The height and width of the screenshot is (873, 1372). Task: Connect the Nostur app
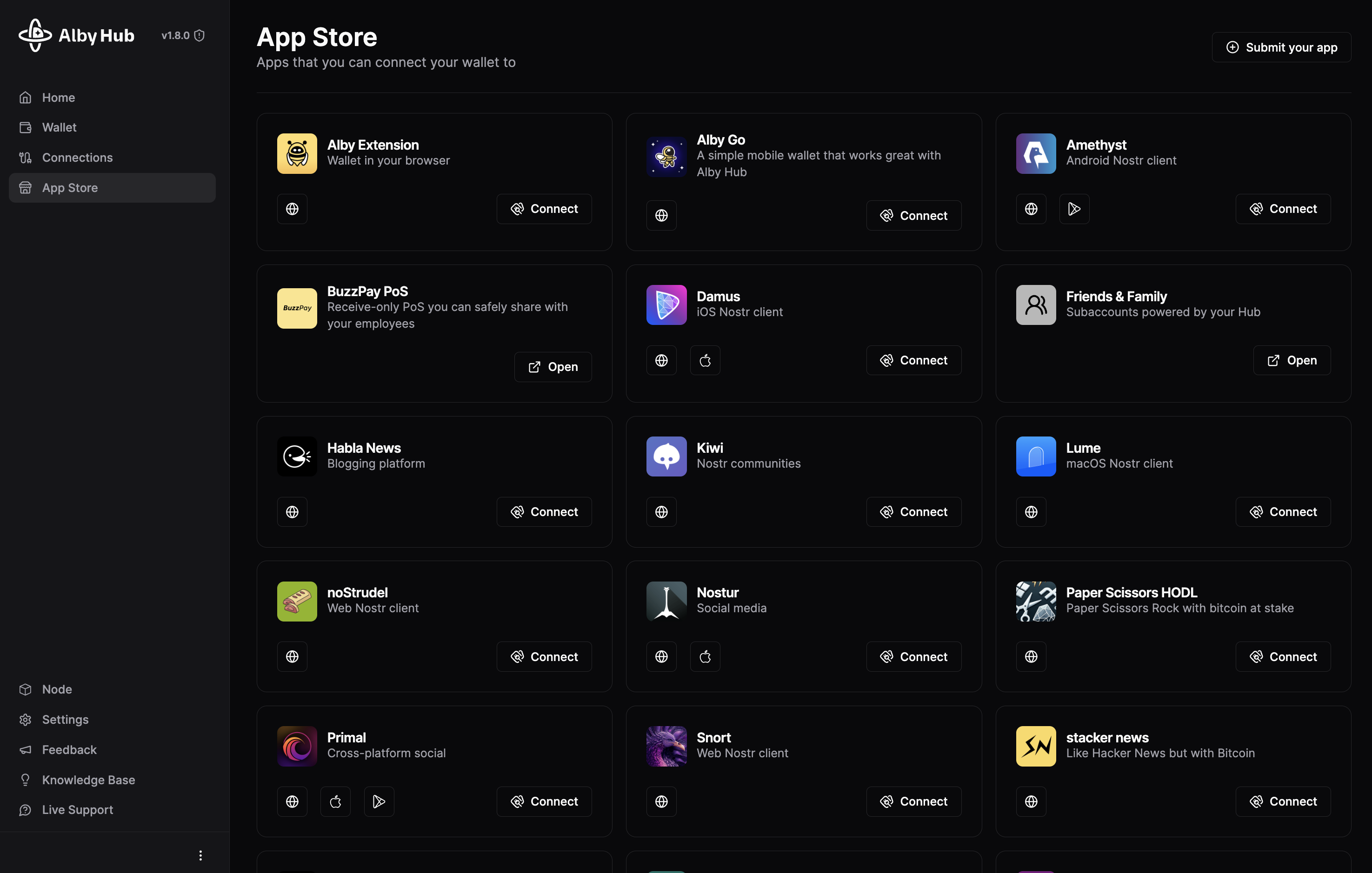click(913, 656)
